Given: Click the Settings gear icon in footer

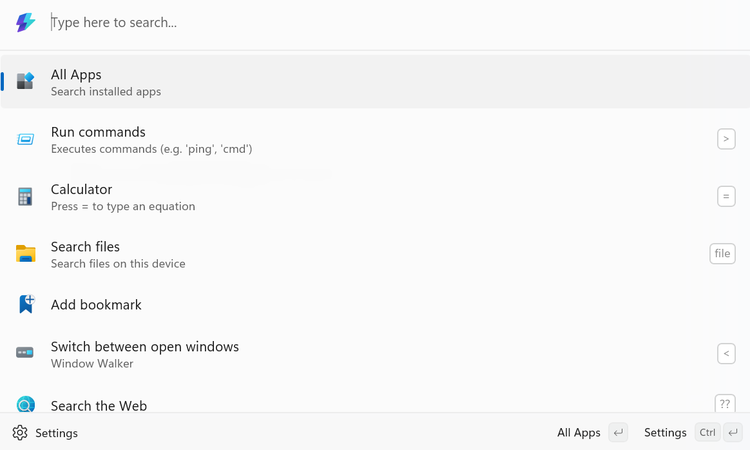Looking at the screenshot, I should pos(20,433).
